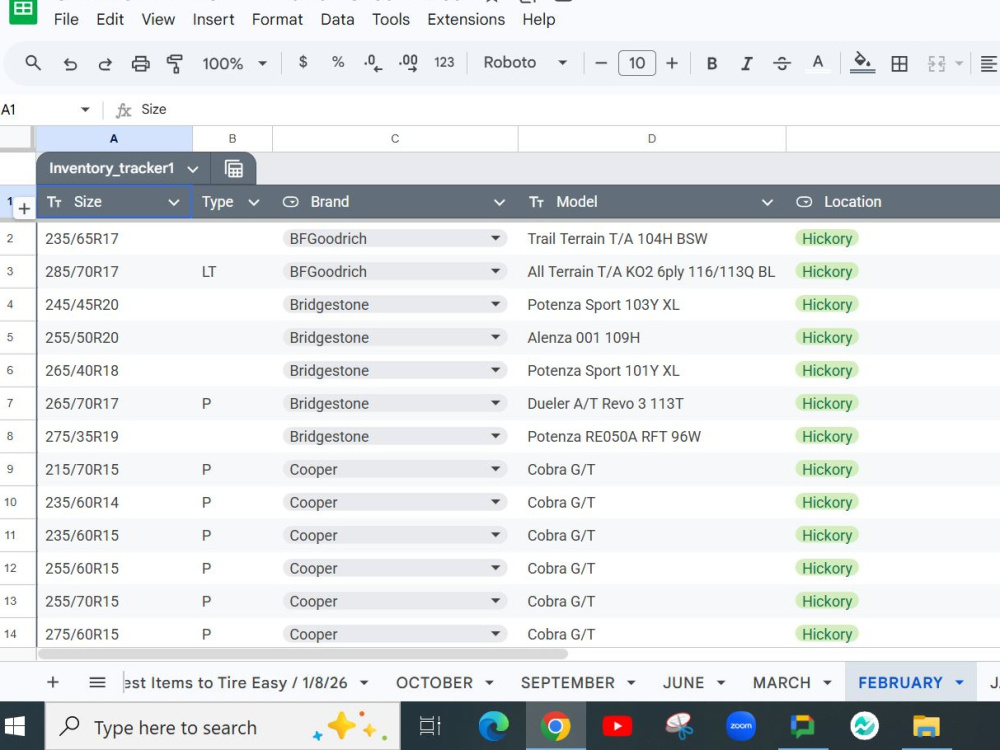The width and height of the screenshot is (1000, 750).
Task: Decrease the font size
Action: [x=600, y=63]
